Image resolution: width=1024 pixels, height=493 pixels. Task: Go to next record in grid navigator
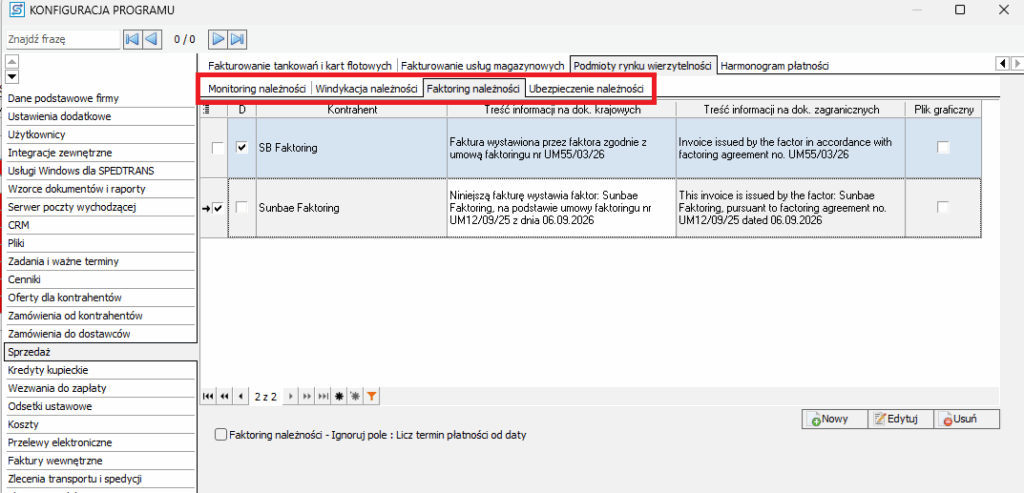pos(291,396)
